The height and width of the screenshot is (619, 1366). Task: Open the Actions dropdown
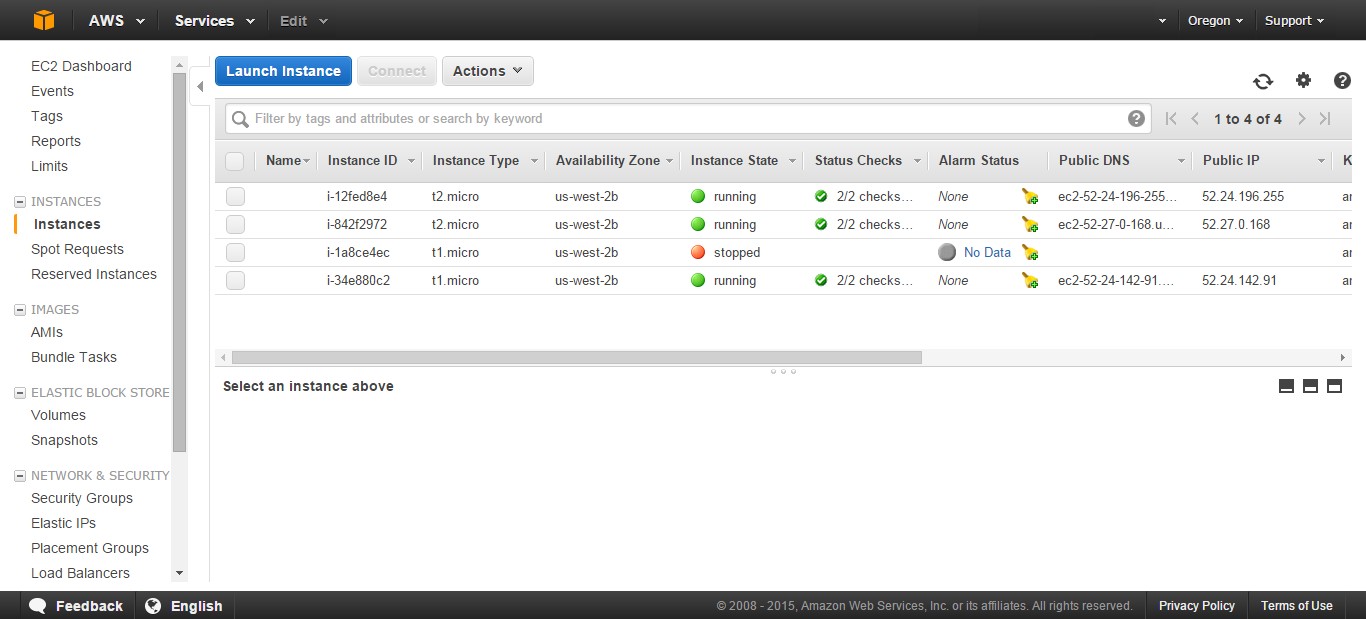[488, 71]
